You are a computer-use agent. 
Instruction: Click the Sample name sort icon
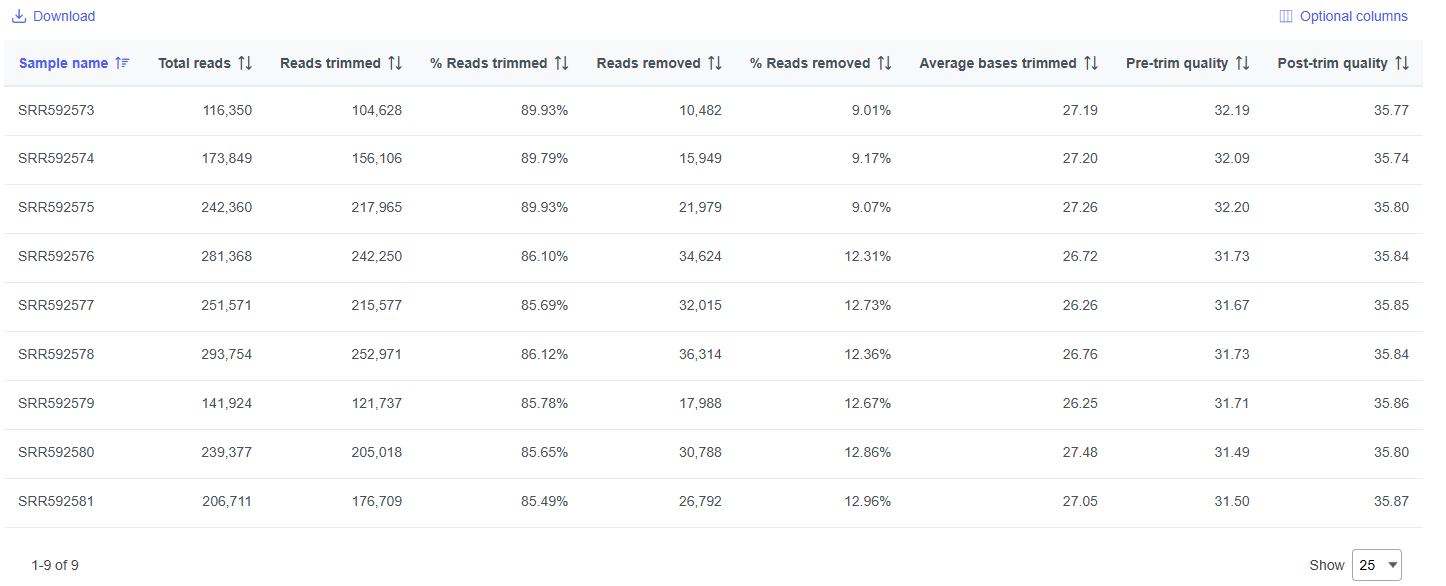122,63
